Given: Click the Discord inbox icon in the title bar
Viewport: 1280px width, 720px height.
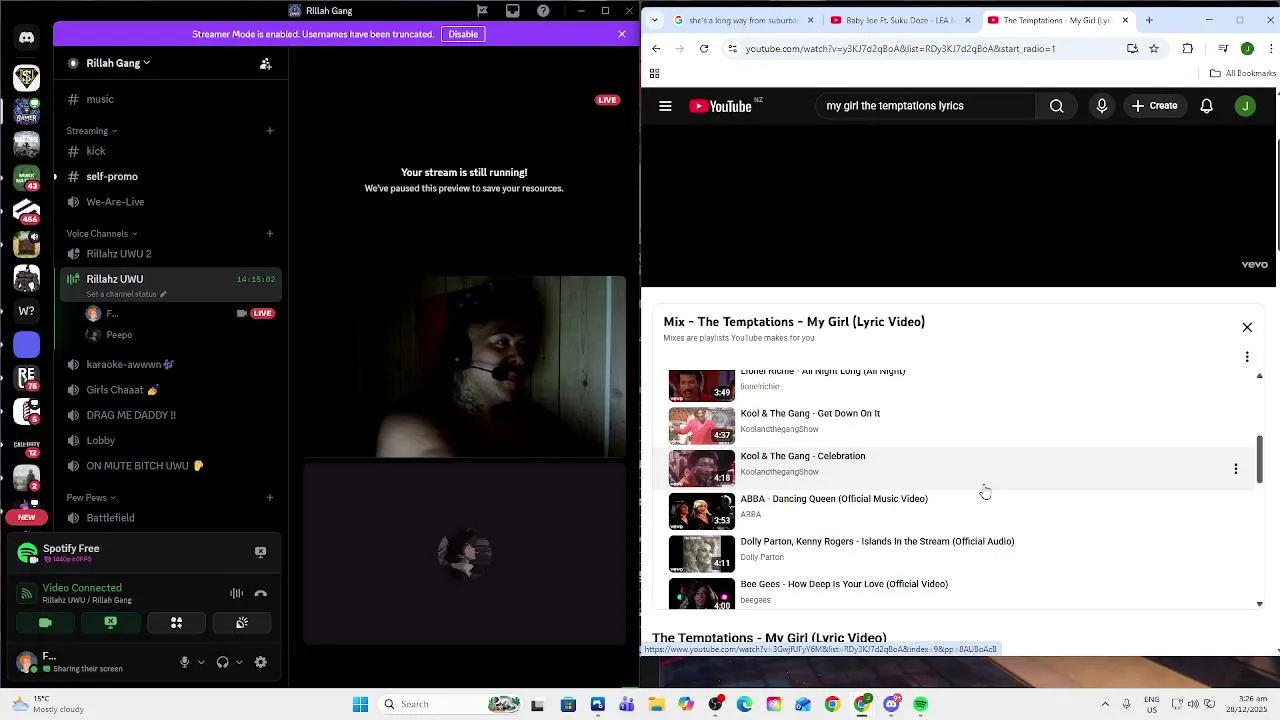Looking at the screenshot, I should pyautogui.click(x=513, y=11).
